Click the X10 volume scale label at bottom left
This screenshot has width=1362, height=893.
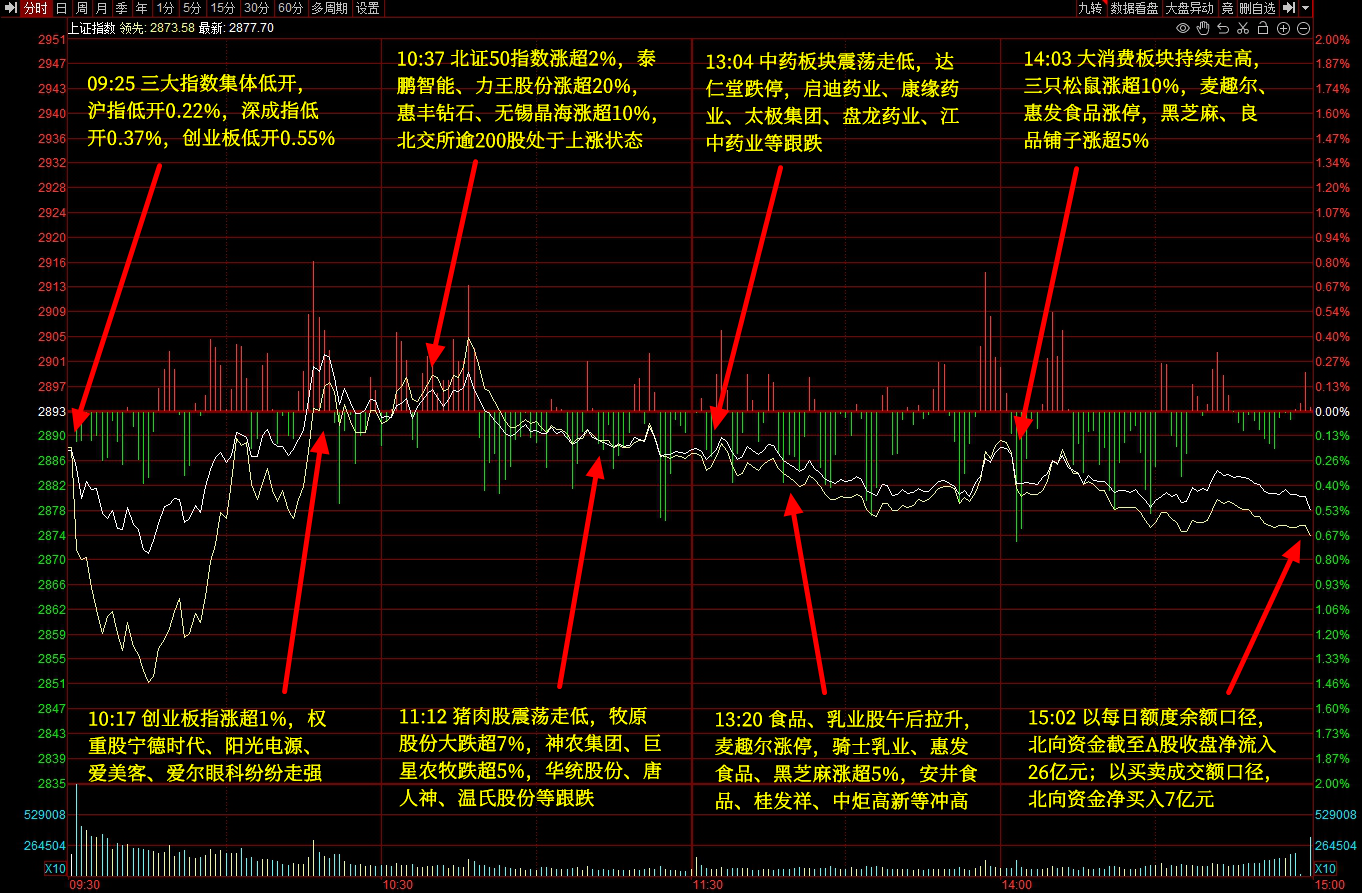[56, 868]
